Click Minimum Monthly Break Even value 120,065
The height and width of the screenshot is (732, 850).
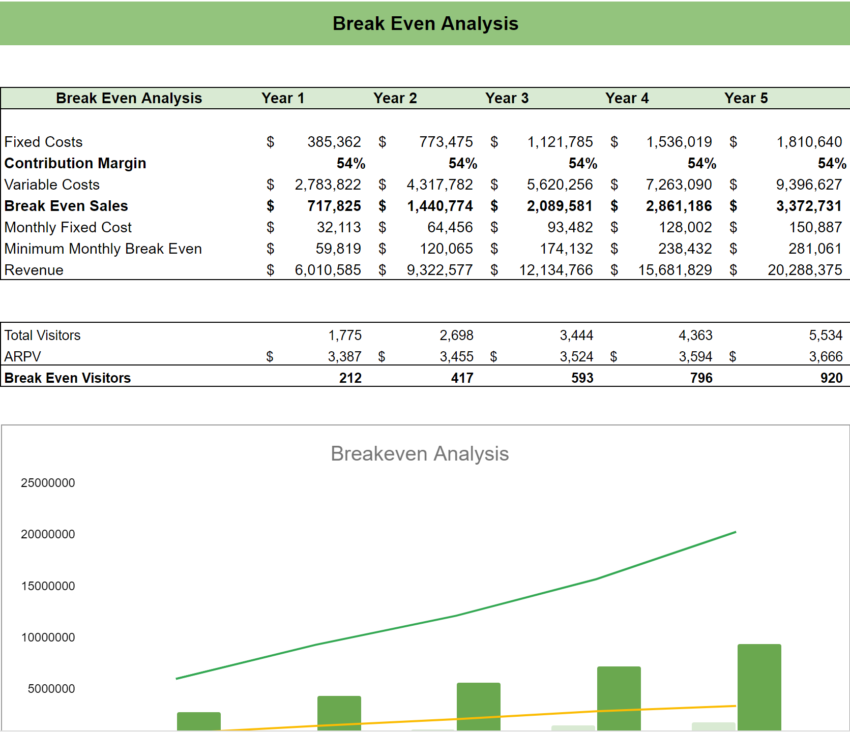[x=446, y=249]
